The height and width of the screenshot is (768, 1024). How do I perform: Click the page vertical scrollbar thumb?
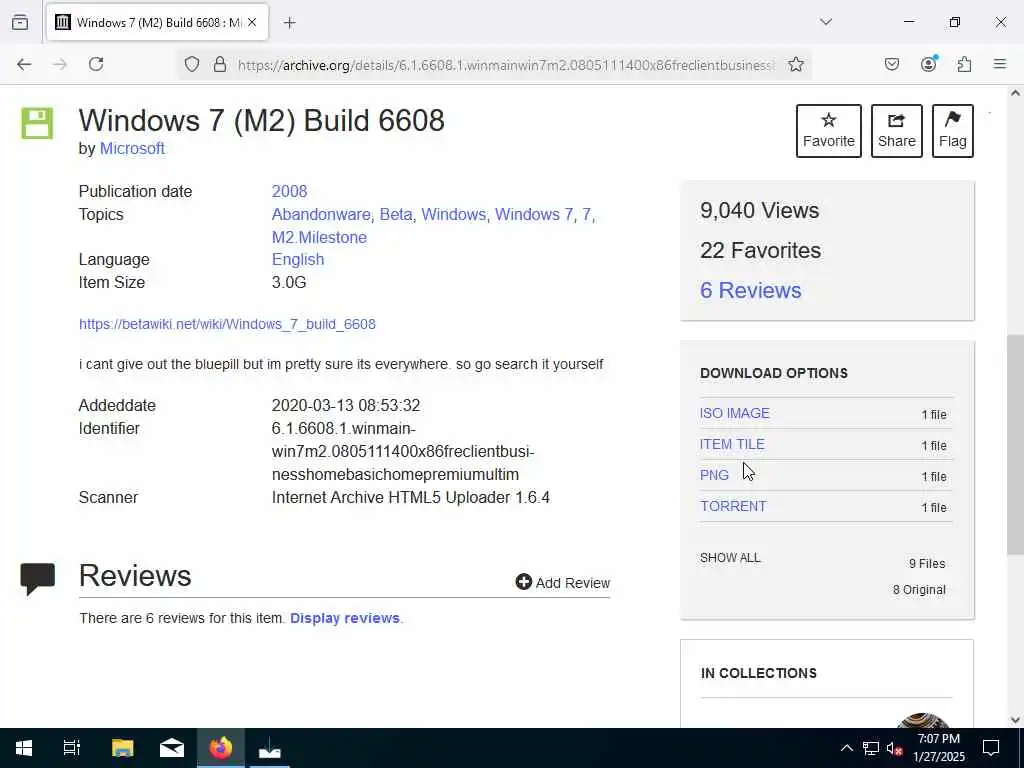click(1015, 444)
